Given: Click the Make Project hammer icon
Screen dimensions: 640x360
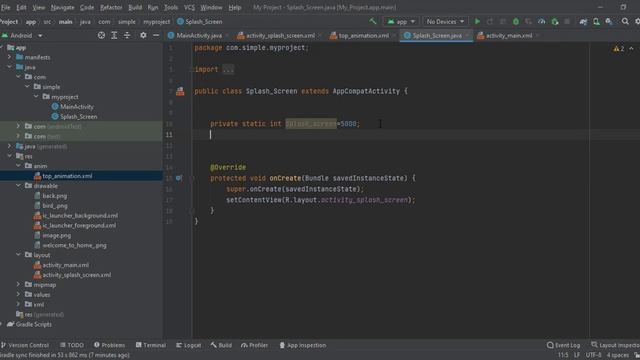Looking at the screenshot, I should click(x=373, y=21).
